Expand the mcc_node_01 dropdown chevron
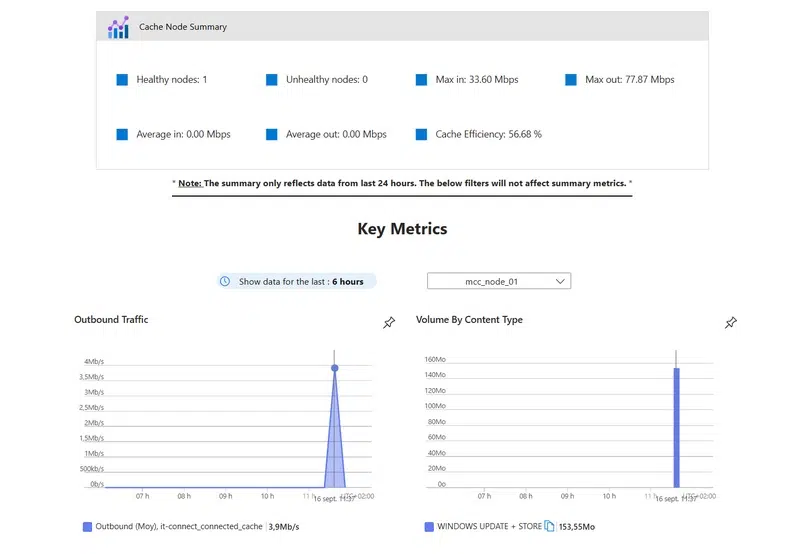This screenshot has width=800, height=554. pyautogui.click(x=559, y=282)
